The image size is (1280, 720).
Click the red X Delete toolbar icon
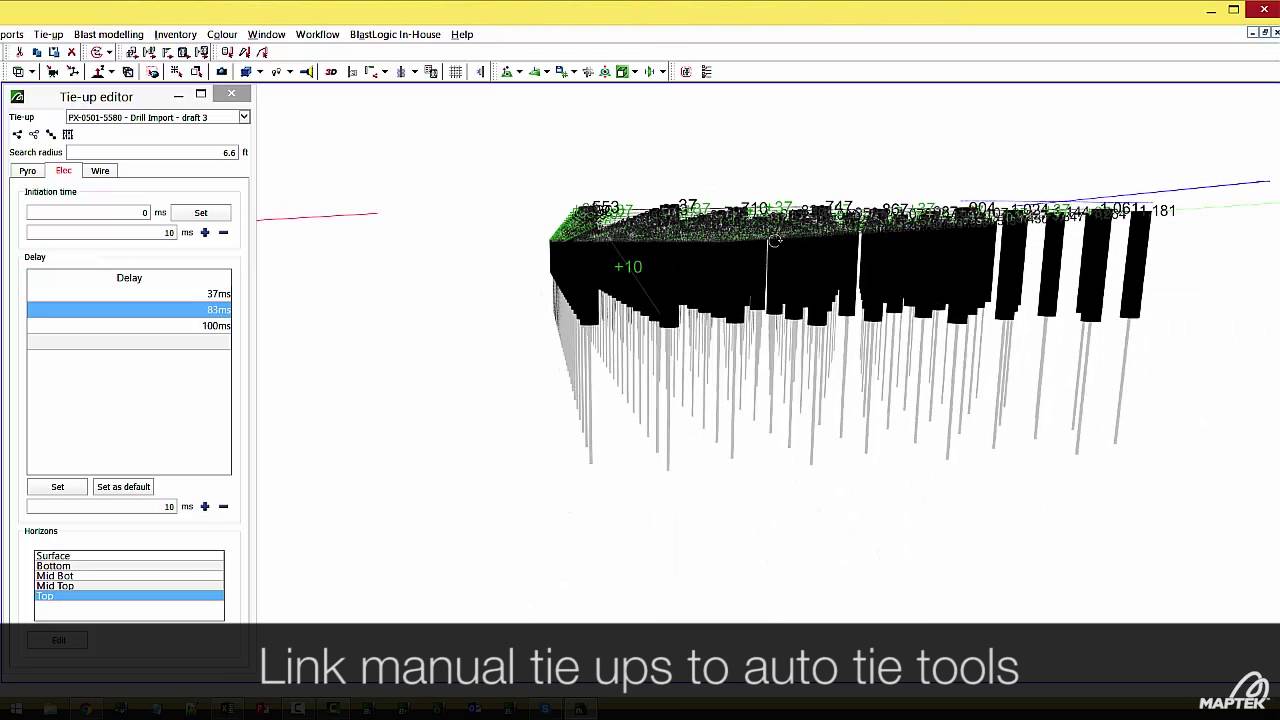(x=71, y=52)
